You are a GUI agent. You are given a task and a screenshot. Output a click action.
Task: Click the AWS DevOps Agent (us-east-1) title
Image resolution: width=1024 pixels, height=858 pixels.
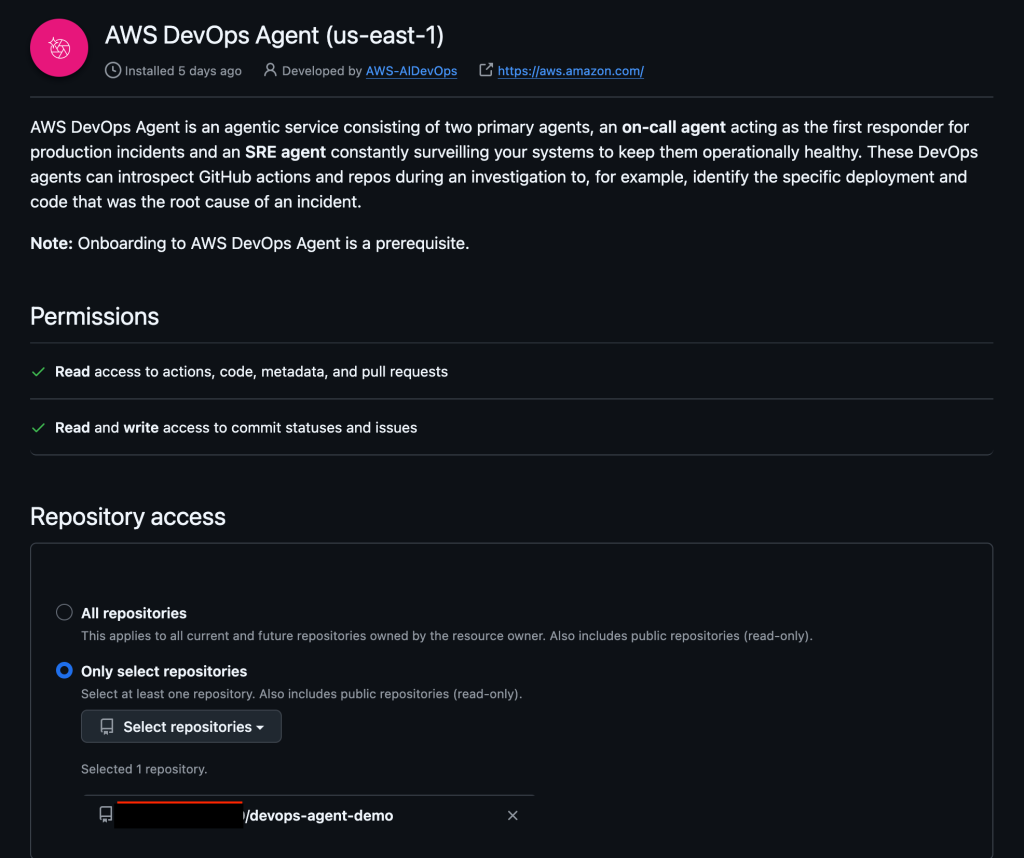[274, 35]
